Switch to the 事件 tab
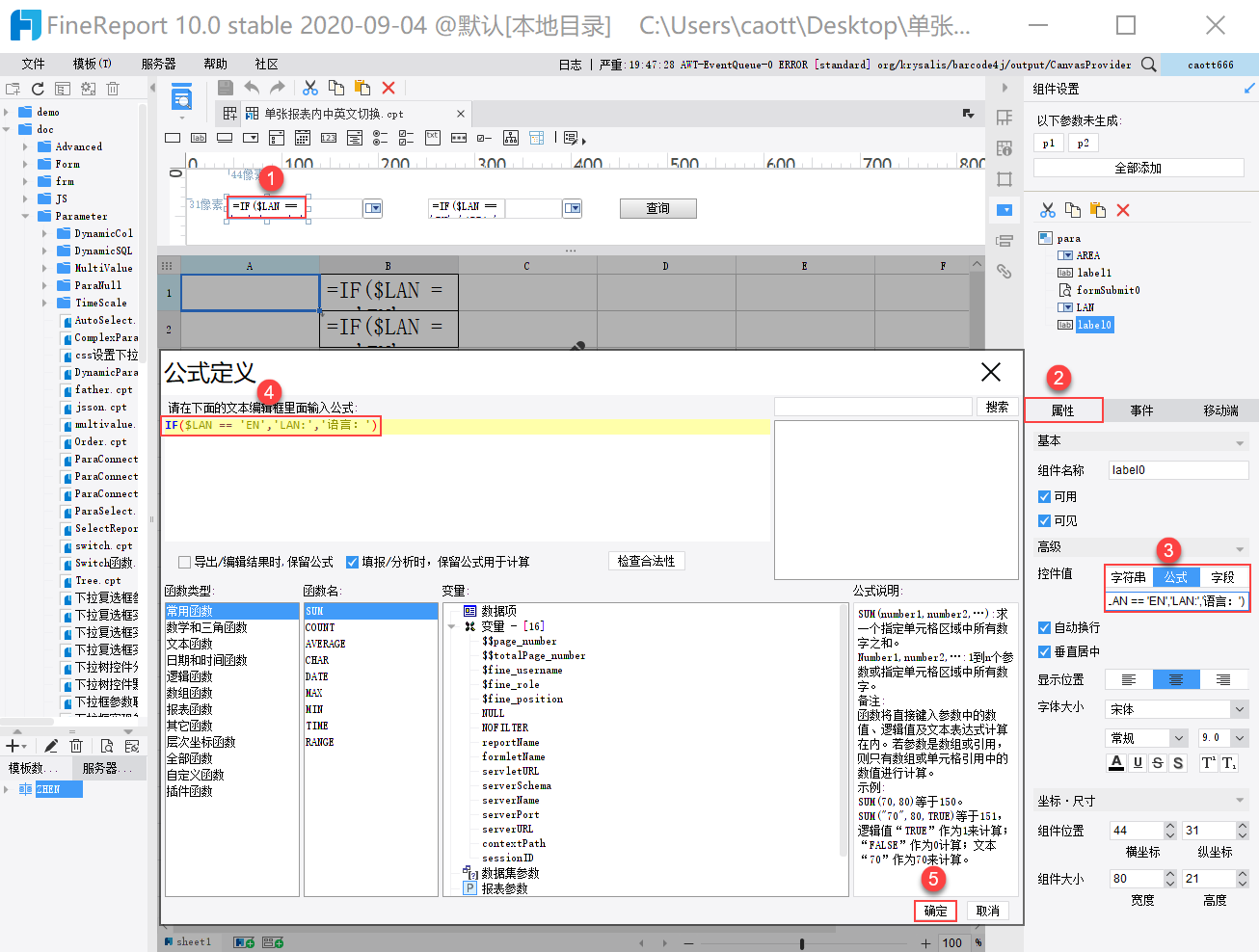The image size is (1259, 952). click(x=1141, y=410)
